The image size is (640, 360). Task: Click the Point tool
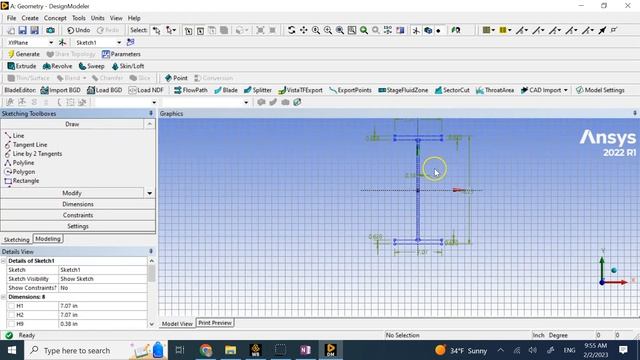[176, 78]
